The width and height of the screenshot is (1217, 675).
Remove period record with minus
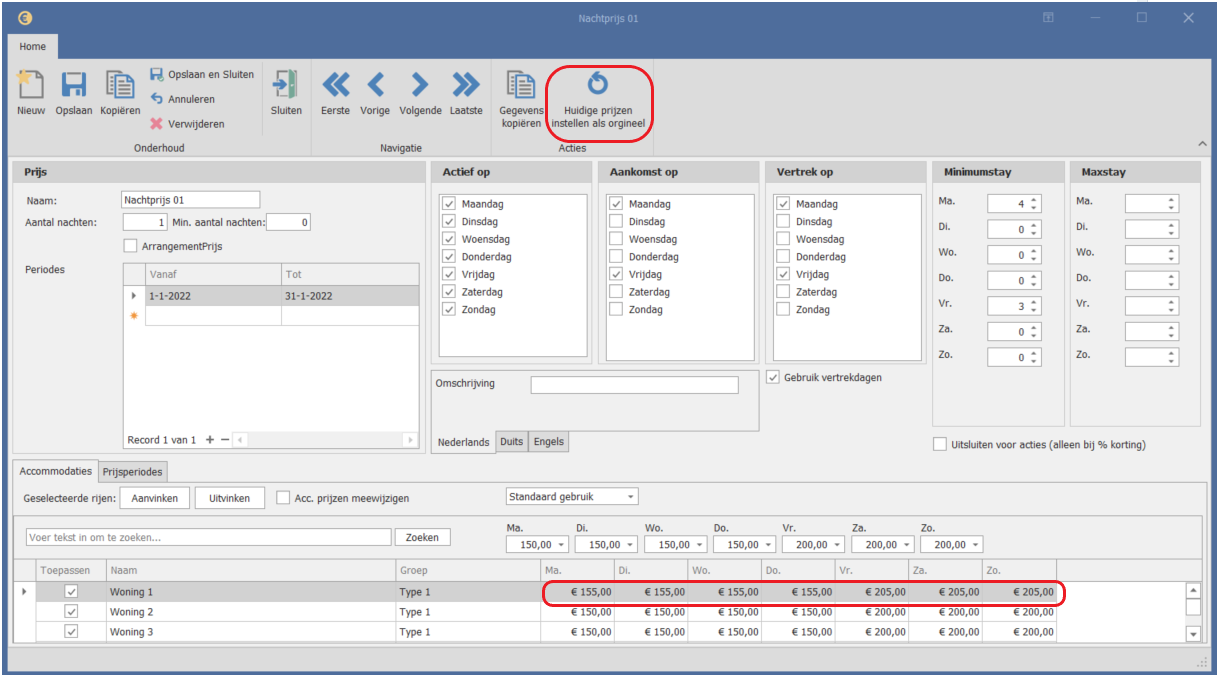[x=225, y=440]
